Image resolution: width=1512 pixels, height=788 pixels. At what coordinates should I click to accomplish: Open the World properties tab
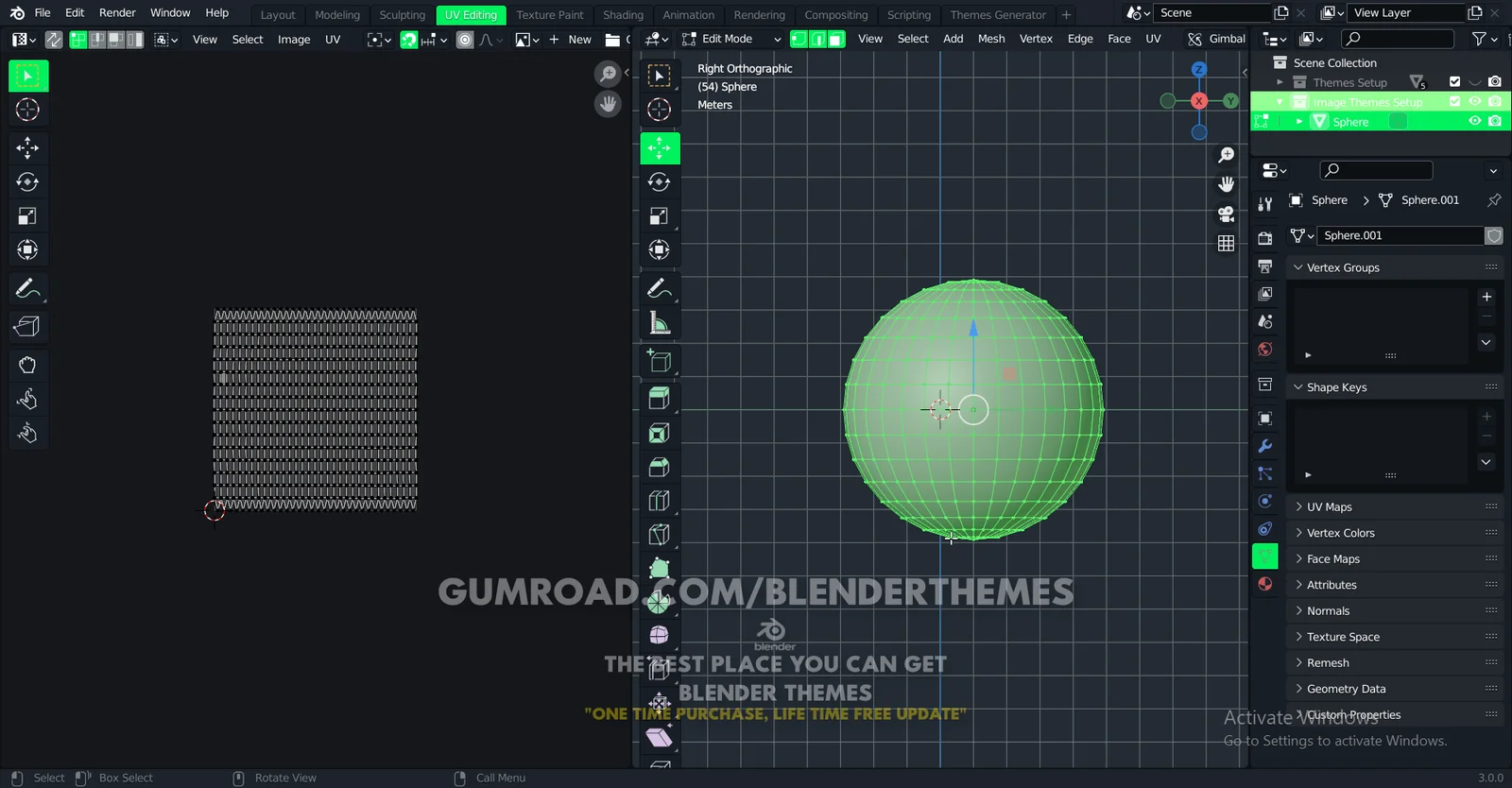coord(1265,350)
